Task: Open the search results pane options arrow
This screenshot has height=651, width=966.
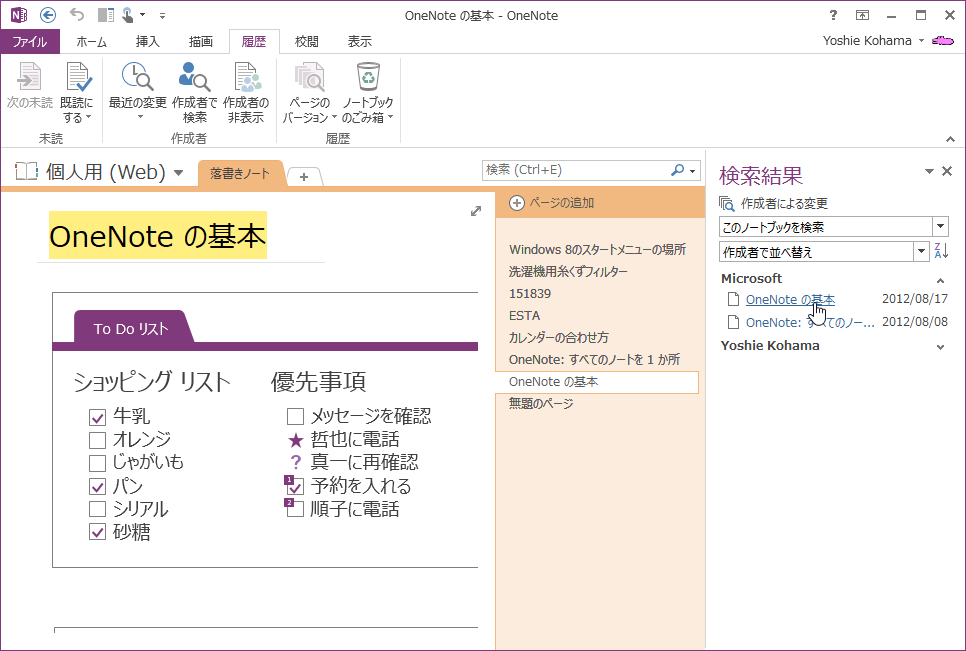Action: point(929,171)
